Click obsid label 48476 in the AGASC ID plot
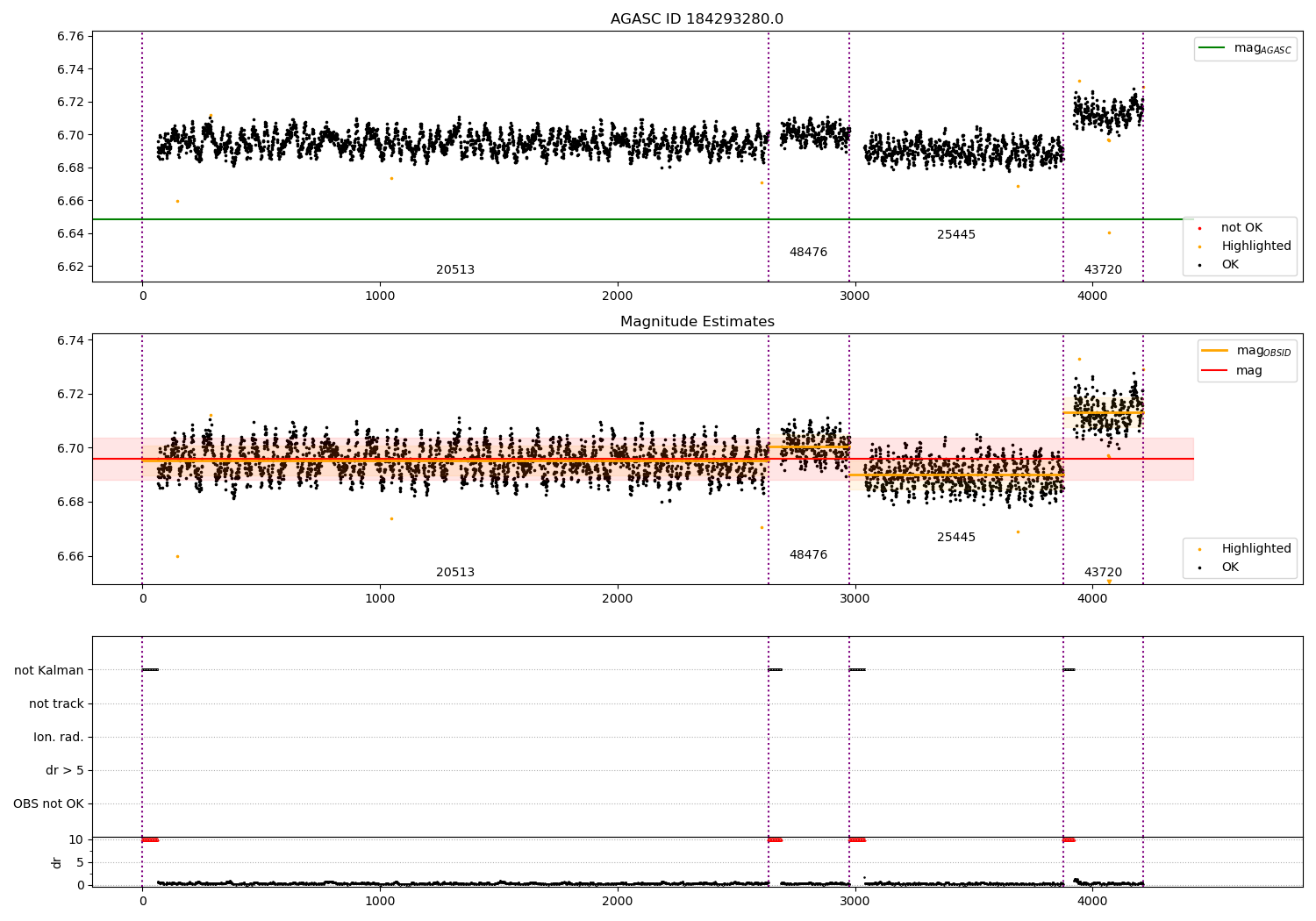Screen dimensions: 1316x921 [x=808, y=253]
